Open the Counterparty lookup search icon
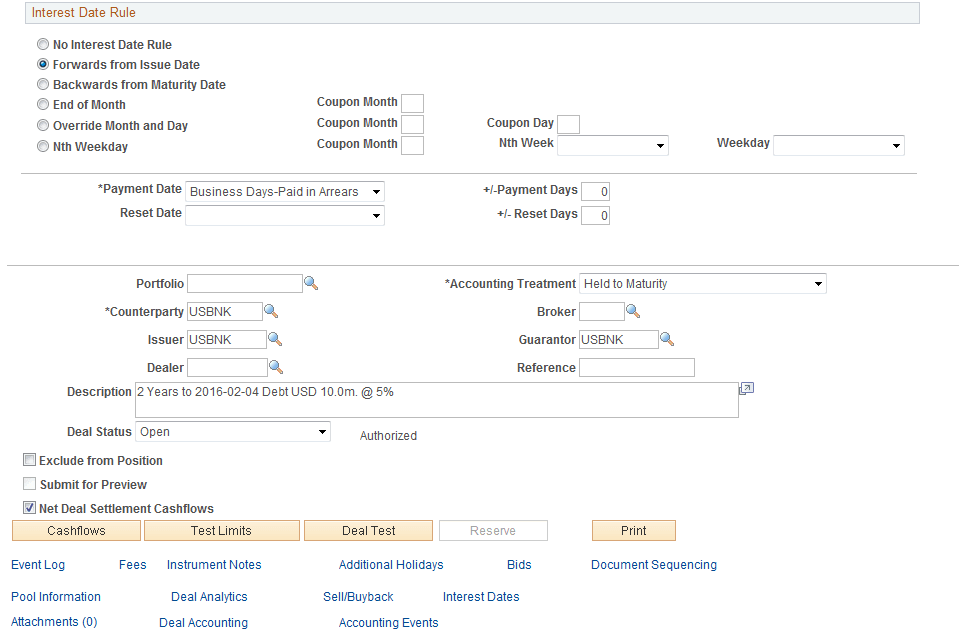Screen dimensions: 959x636 272,311
